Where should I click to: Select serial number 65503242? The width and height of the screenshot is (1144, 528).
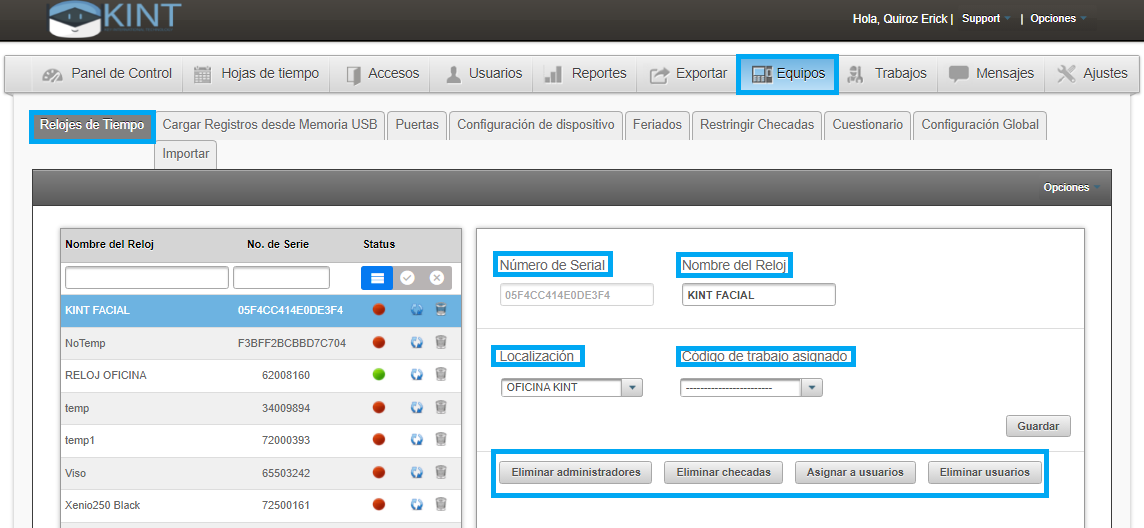(286, 473)
